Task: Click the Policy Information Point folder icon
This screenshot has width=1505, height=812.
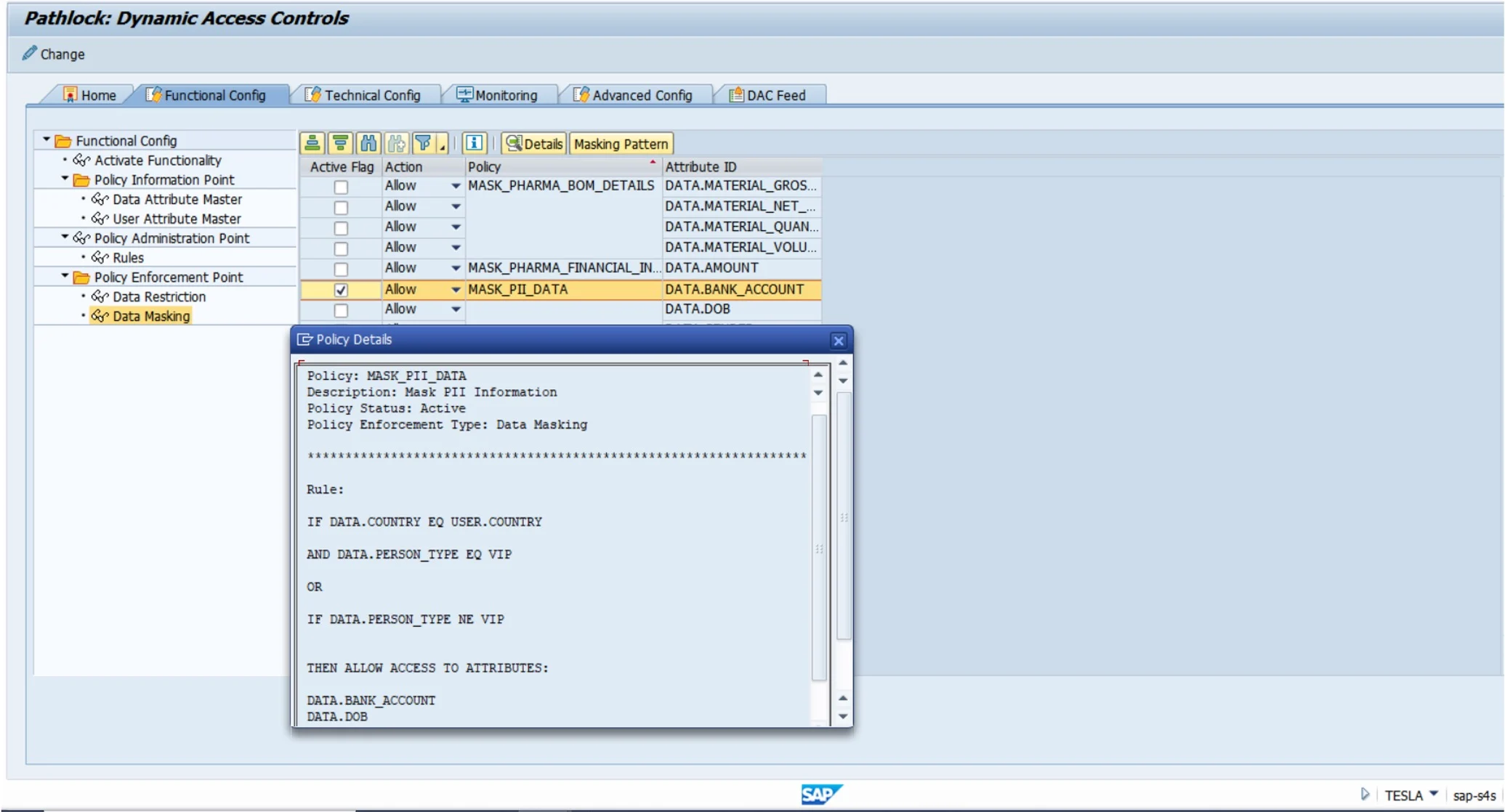Action: (81, 179)
